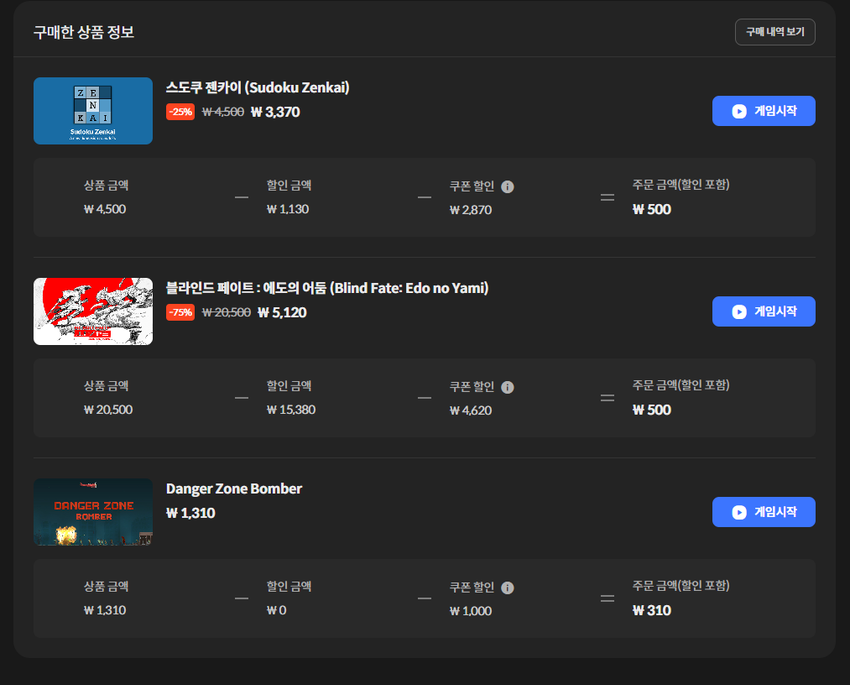Click the Blind Fate order total ₩ 500
The width and height of the screenshot is (850, 685).
pos(652,410)
